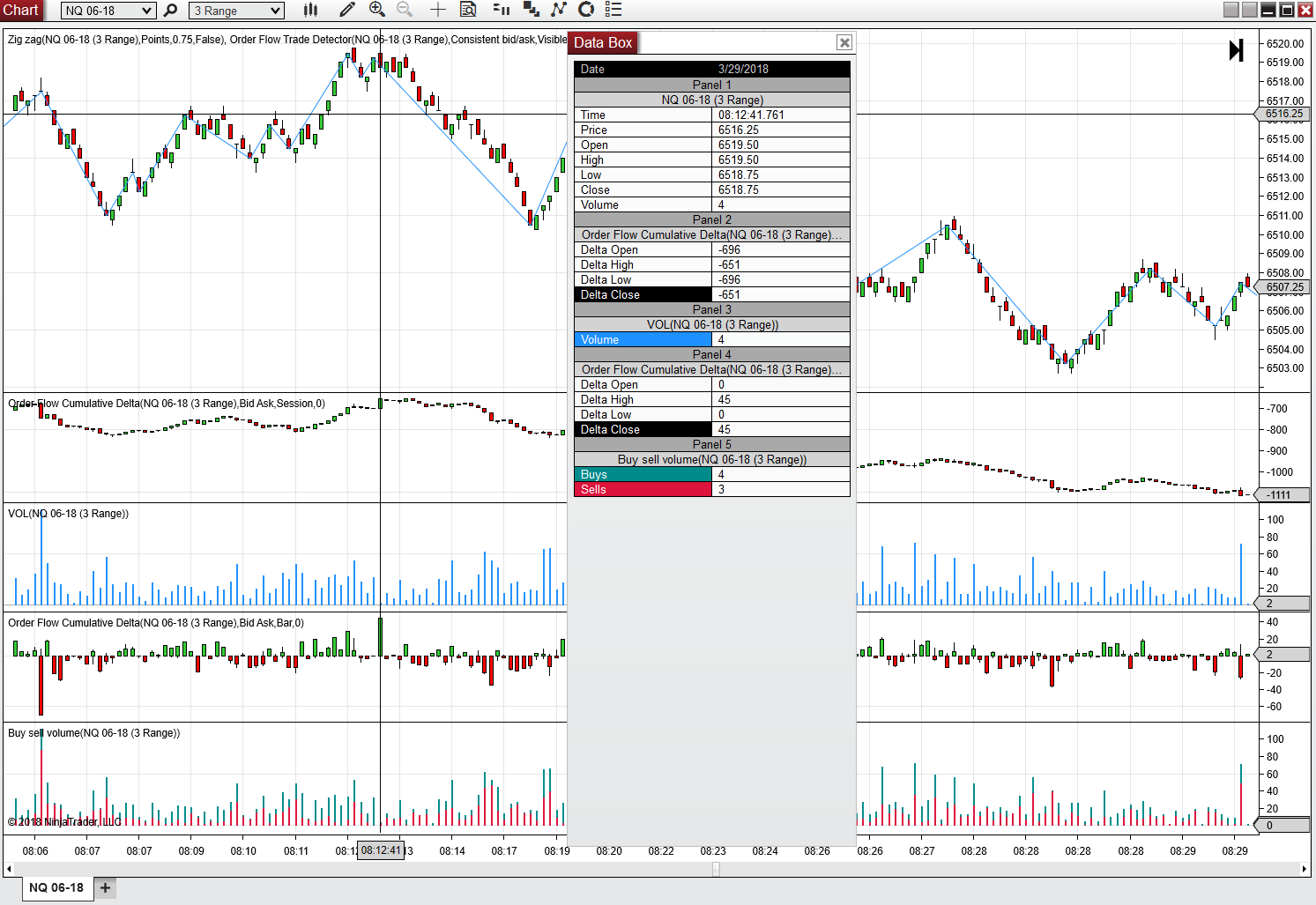Click the zoom out magnifier icon
This screenshot has height=905, width=1316.
pos(405,10)
